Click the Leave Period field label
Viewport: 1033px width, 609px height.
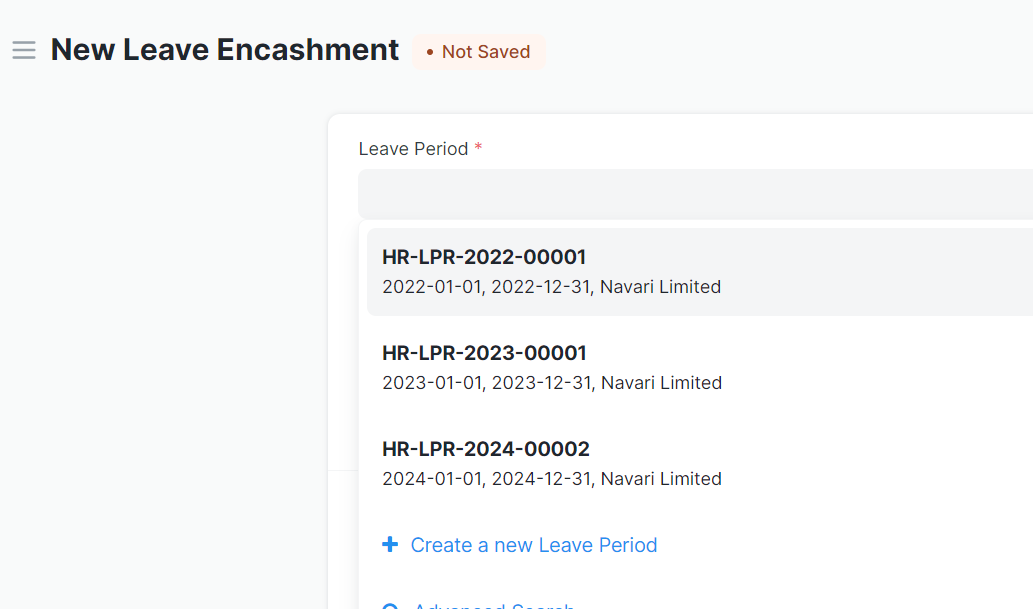point(413,148)
